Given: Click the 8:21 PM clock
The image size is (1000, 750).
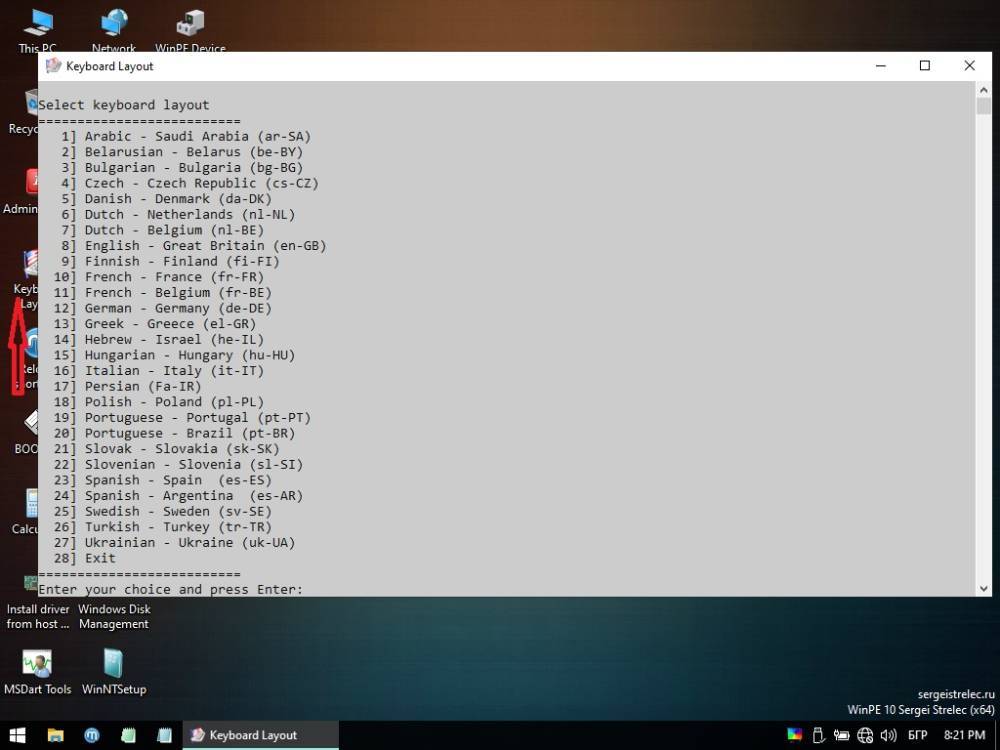Looking at the screenshot, I should coord(964,735).
